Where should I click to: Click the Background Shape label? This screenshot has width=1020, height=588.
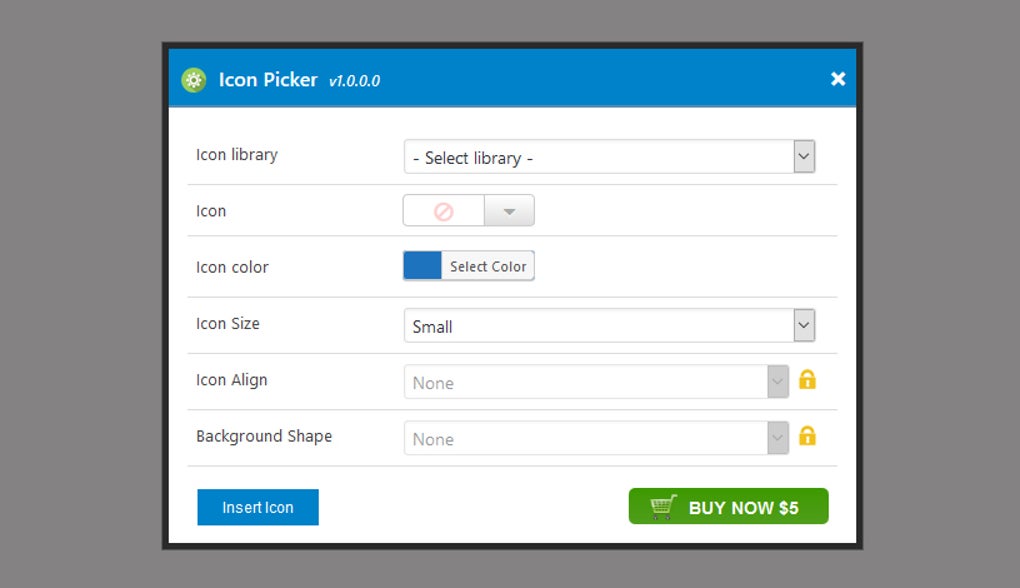[x=264, y=436]
